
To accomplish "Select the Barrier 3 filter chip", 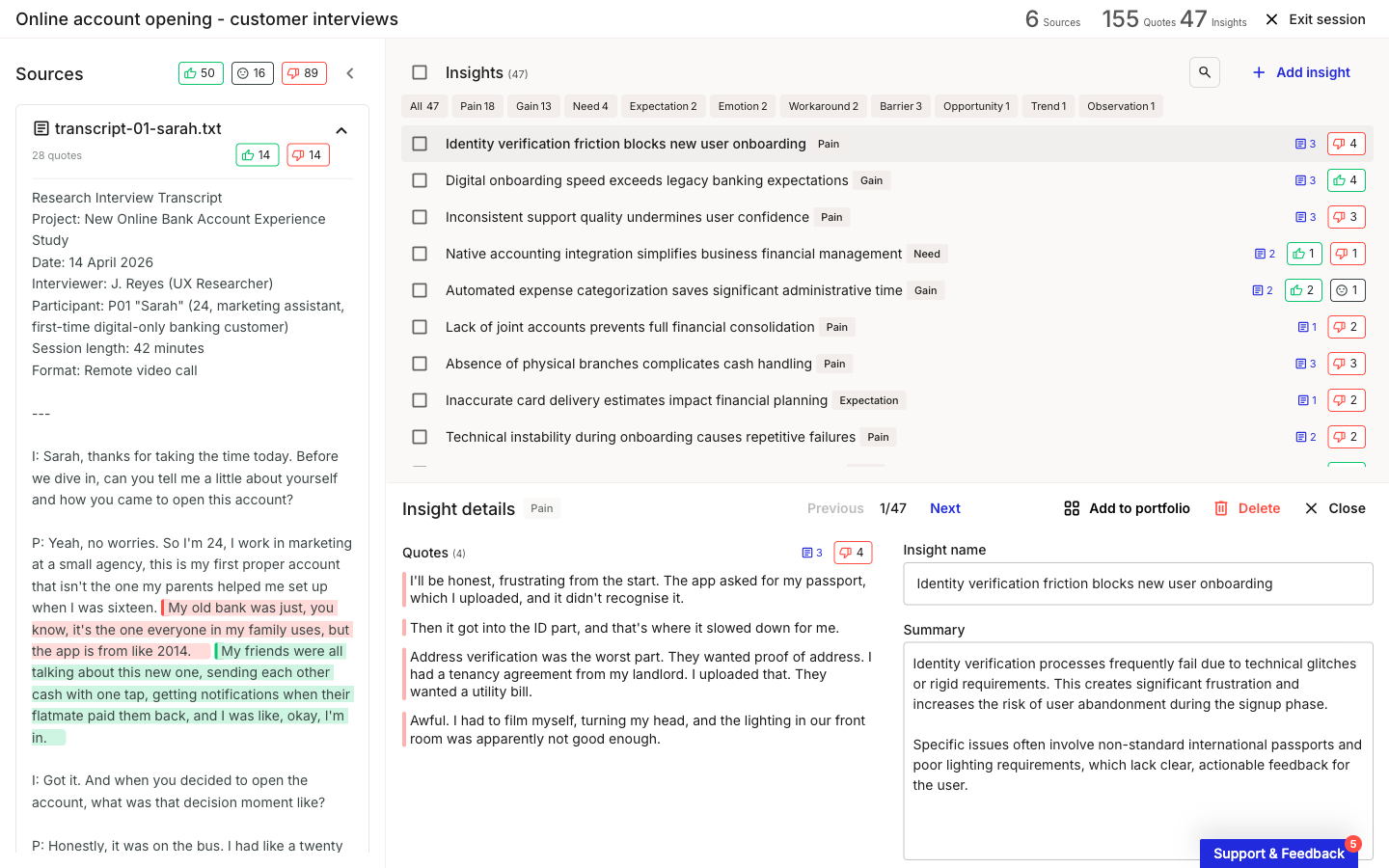I will 901,106.
